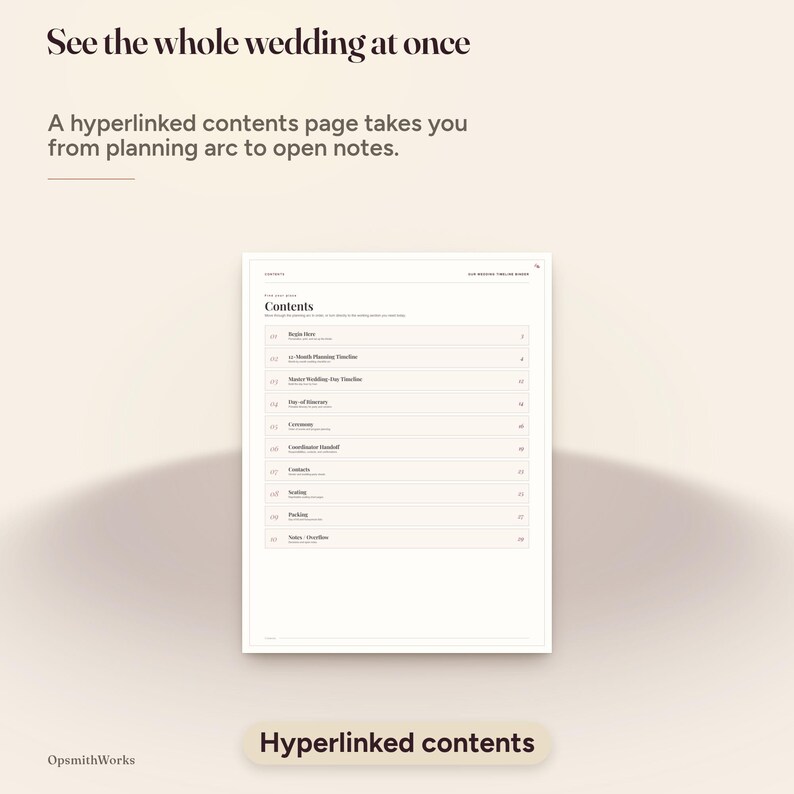This screenshot has height=794, width=794.
Task: Click the 'Find your place' eyebrow text
Action: pyautogui.click(x=281, y=295)
